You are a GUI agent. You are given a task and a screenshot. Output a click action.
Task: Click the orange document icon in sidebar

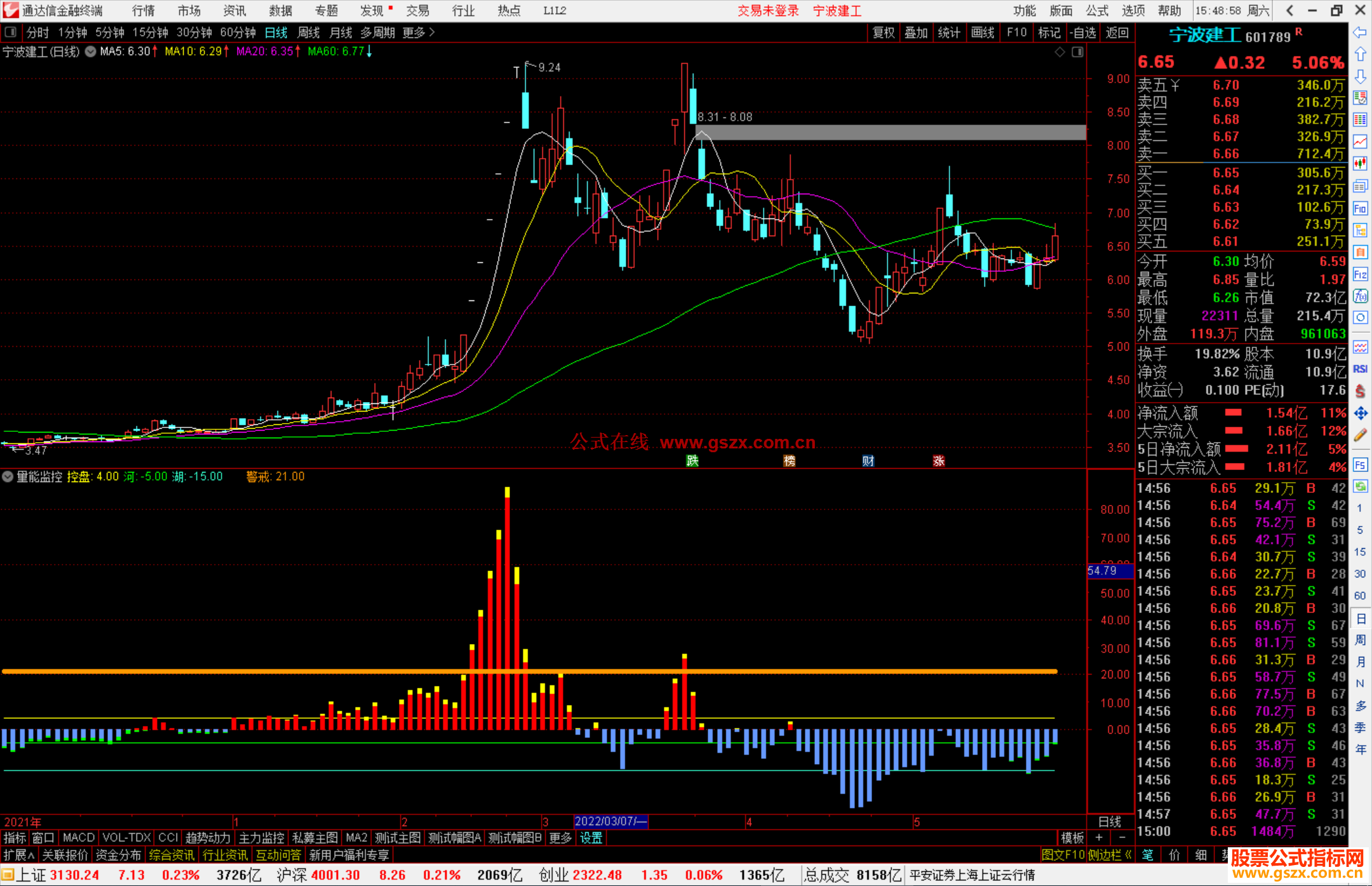click(1360, 252)
